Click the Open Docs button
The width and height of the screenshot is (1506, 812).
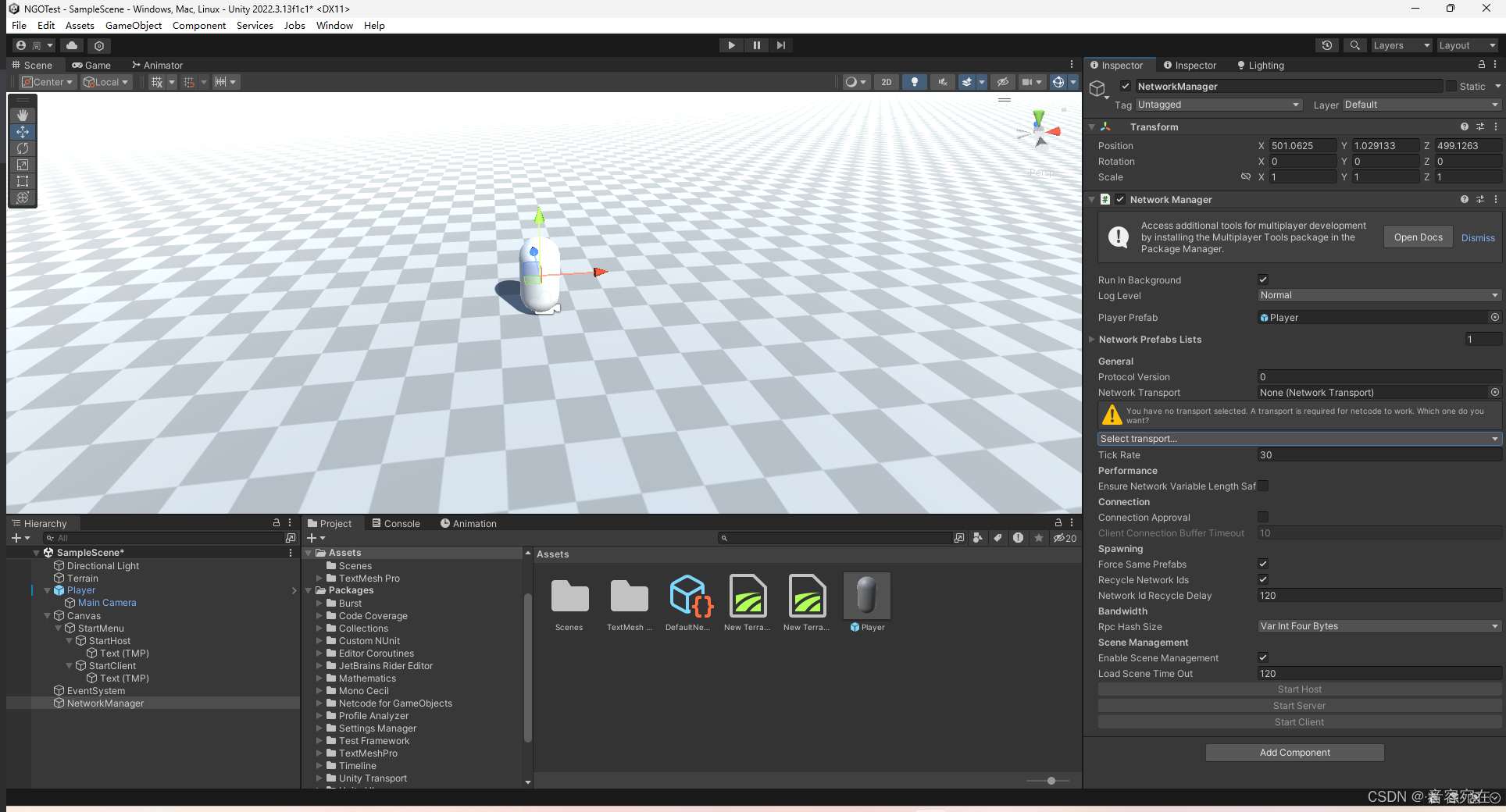tap(1418, 237)
